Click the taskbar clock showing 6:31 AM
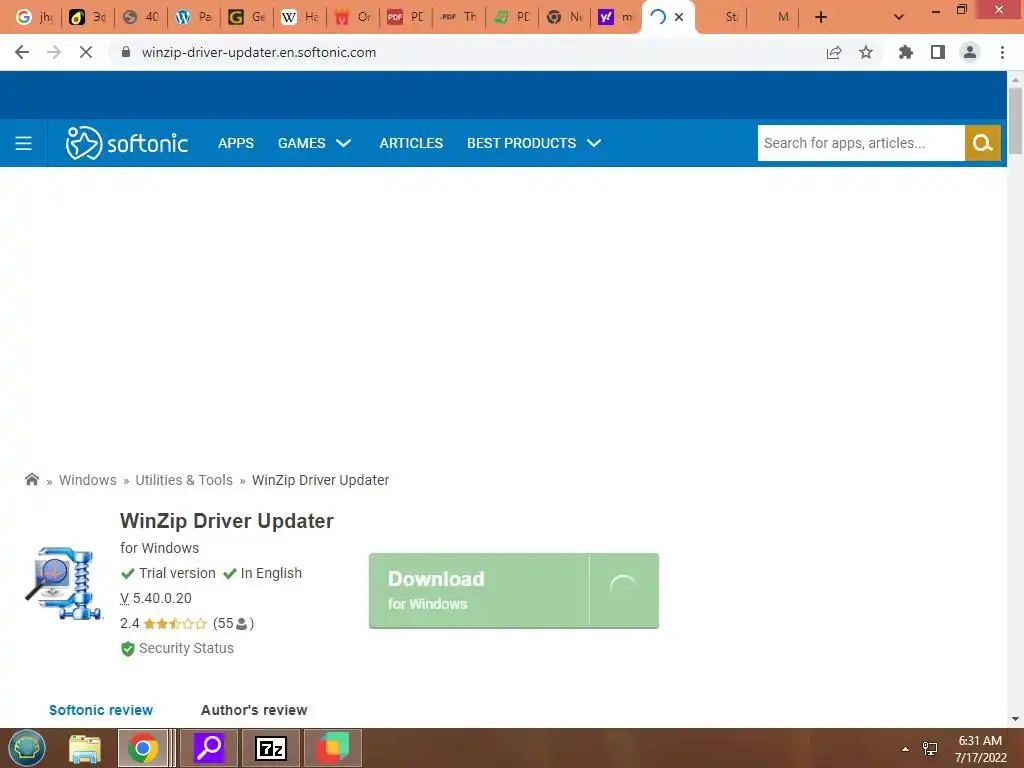 980,748
